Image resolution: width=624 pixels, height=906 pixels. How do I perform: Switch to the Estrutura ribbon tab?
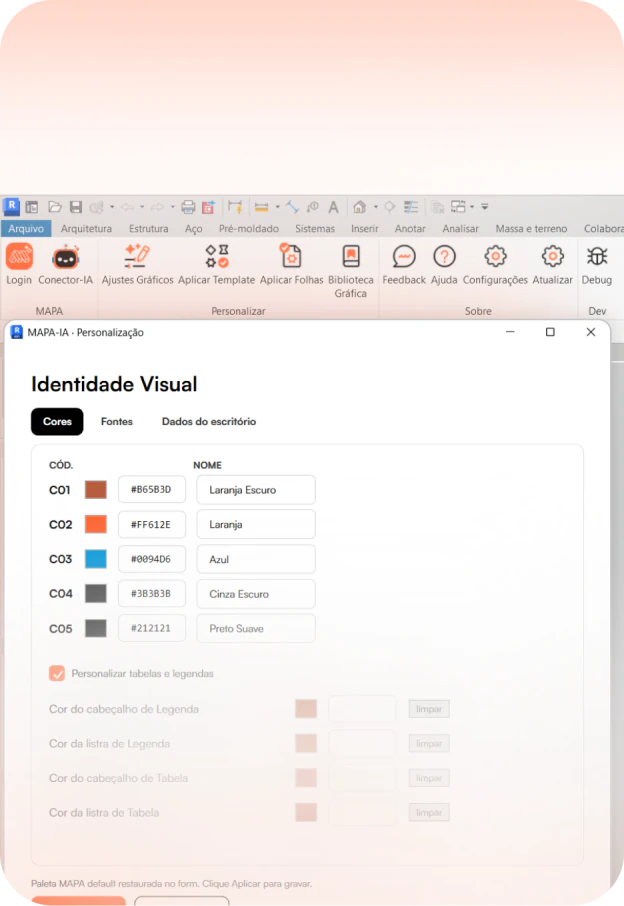148,228
